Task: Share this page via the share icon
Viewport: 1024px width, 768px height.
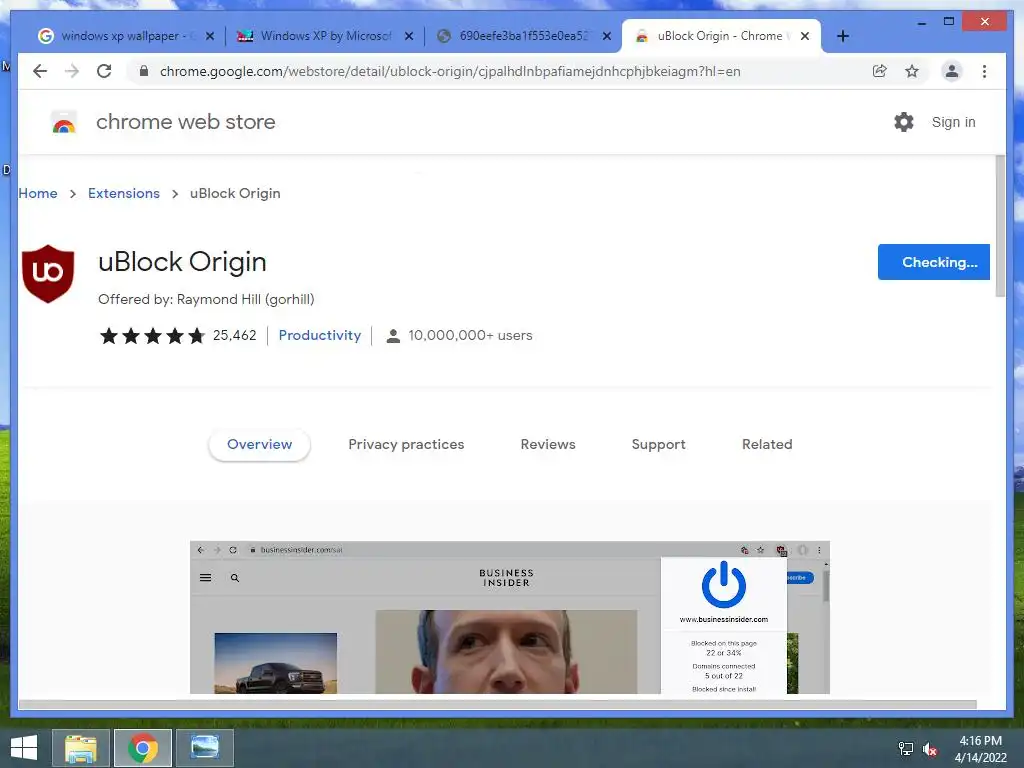Action: point(880,71)
